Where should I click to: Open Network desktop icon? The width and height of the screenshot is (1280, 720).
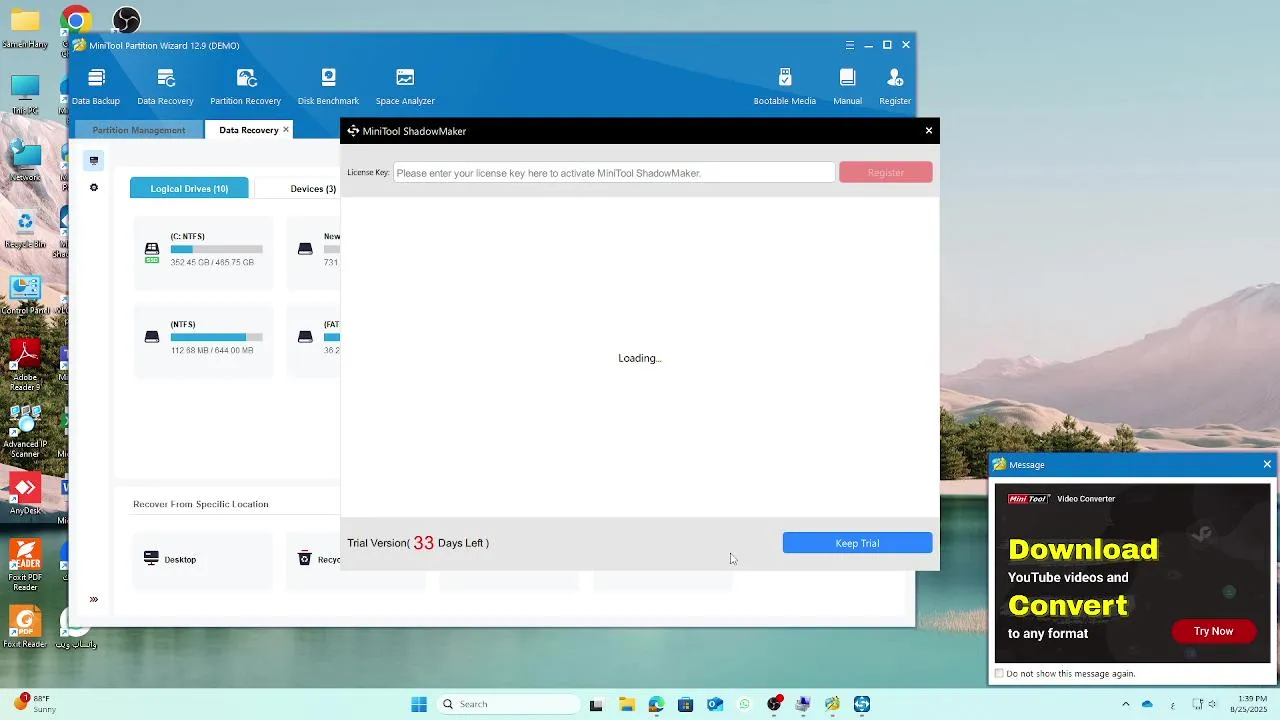pyautogui.click(x=25, y=162)
